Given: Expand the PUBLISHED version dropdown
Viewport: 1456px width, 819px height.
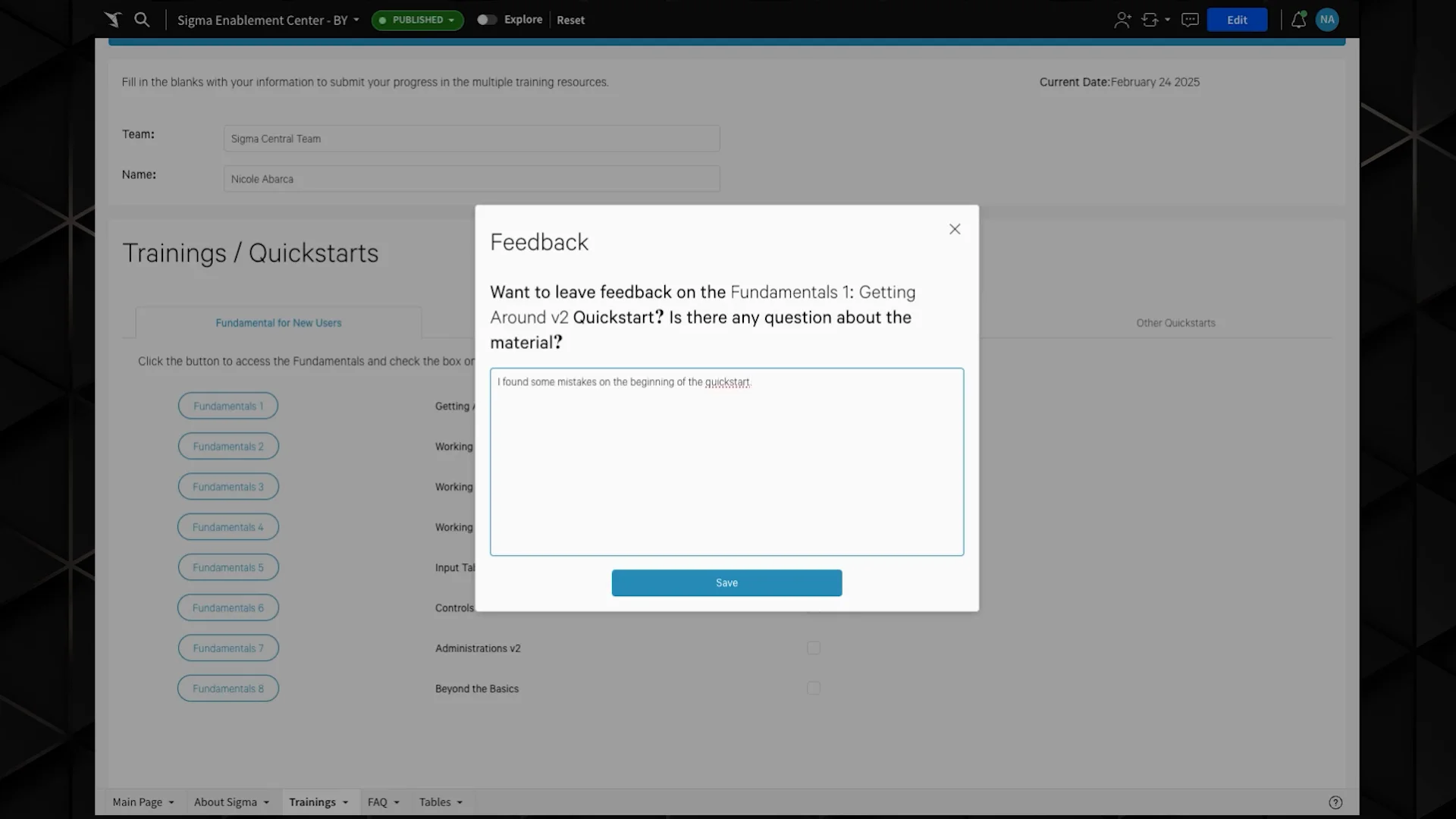Looking at the screenshot, I should coord(418,20).
